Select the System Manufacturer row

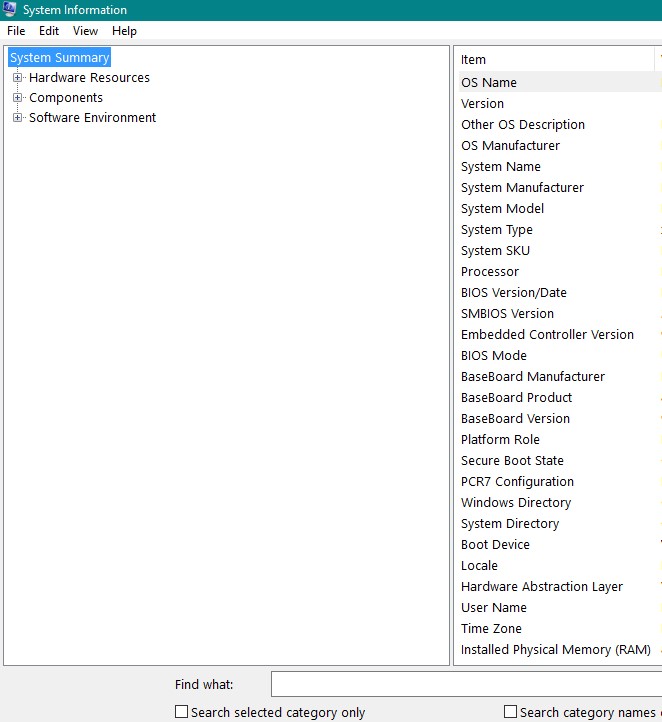coord(560,187)
